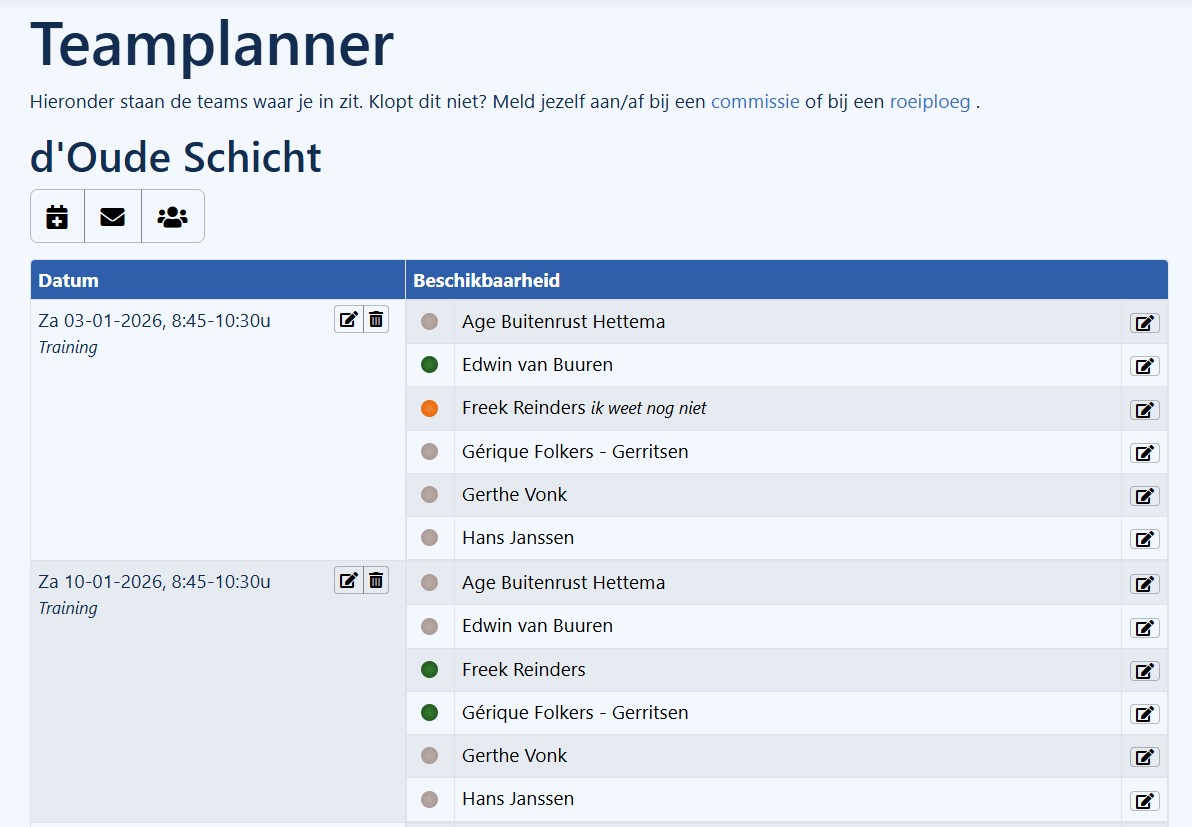The height and width of the screenshot is (827, 1192).
Task: Click Freek Reinders' orange status dot
Action: click(x=430, y=408)
